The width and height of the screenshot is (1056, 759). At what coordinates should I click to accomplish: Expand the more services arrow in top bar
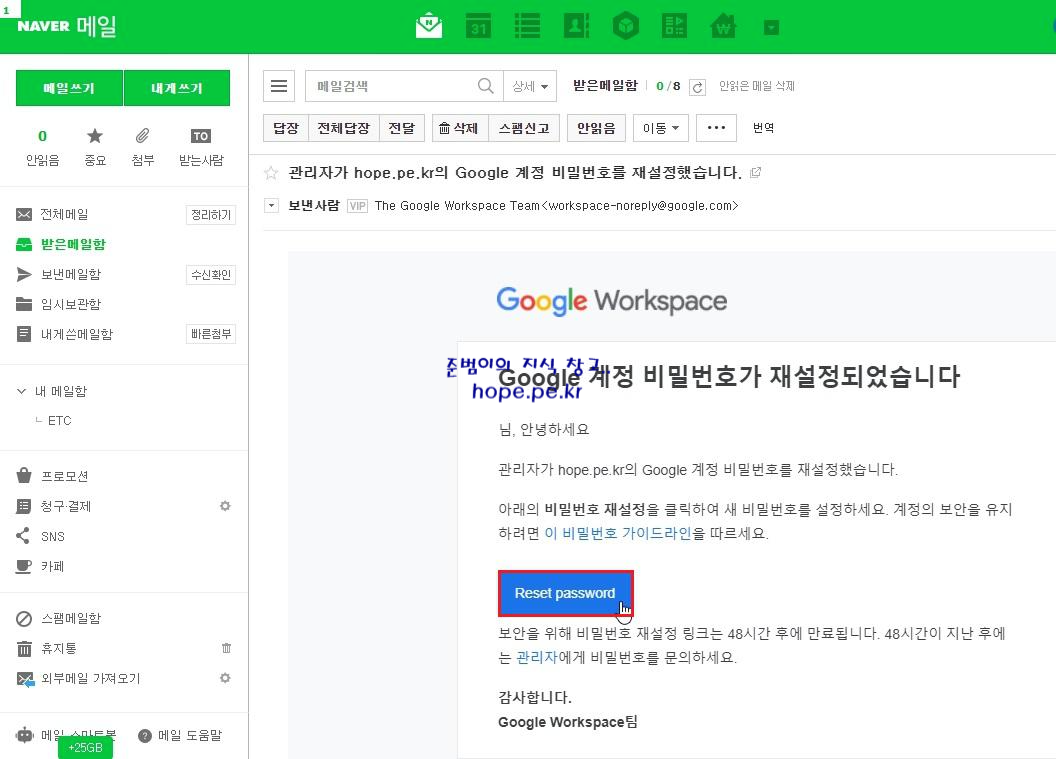(x=772, y=28)
